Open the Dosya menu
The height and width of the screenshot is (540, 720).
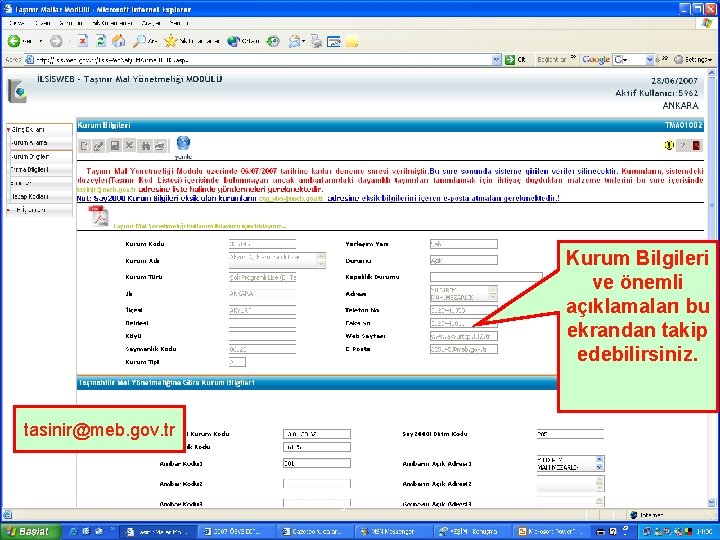coord(17,22)
